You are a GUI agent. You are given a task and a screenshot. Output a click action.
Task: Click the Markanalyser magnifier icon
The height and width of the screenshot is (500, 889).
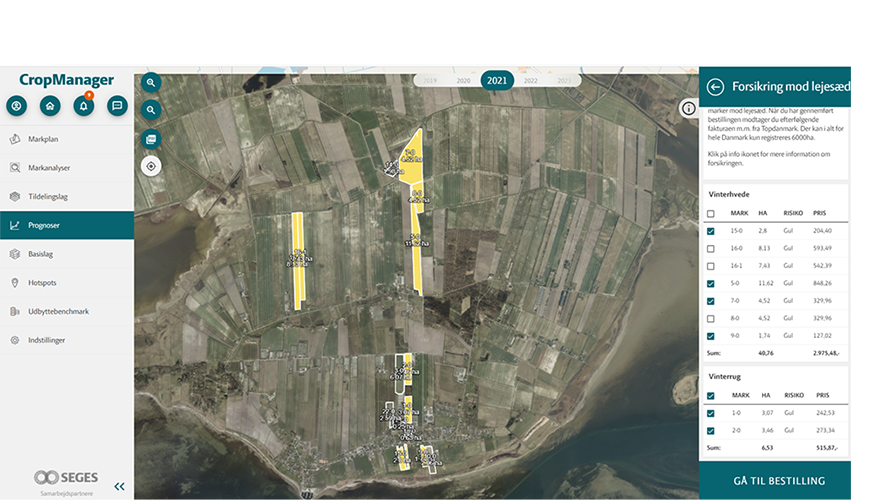tap(15, 168)
